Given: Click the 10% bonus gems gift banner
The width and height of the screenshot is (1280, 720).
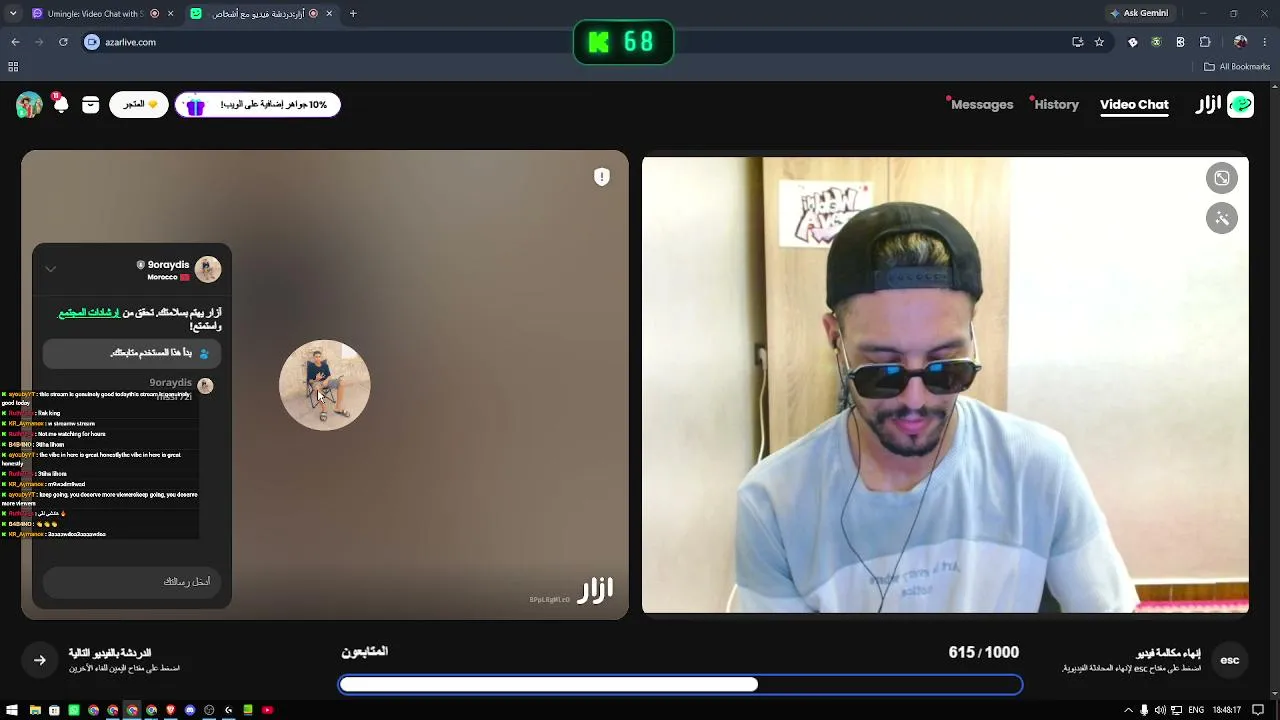Looking at the screenshot, I should tap(258, 104).
